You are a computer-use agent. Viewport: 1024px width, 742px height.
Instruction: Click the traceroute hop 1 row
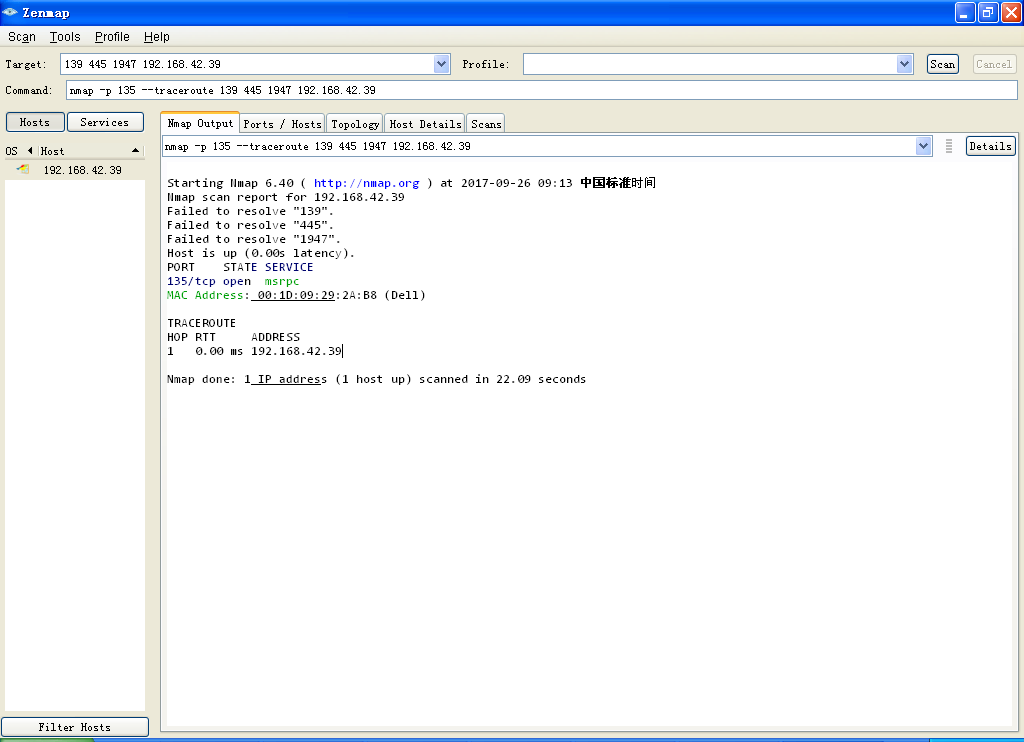254,351
